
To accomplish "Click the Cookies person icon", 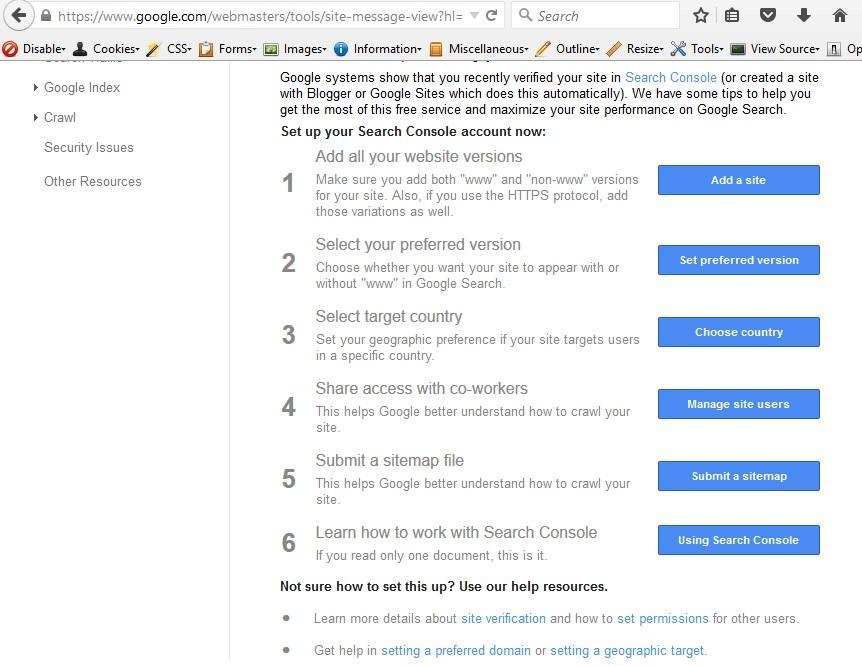I will [80, 49].
